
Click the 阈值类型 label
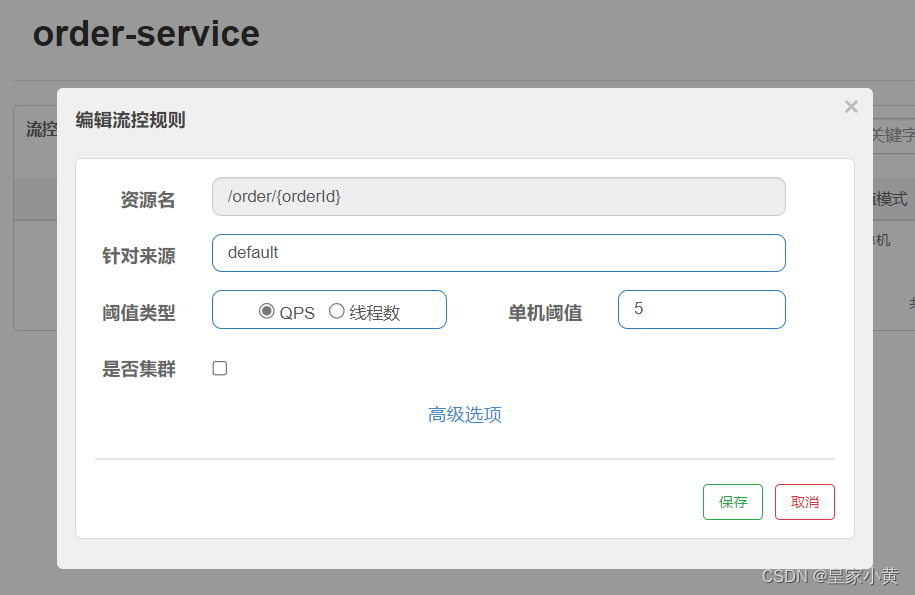(139, 313)
